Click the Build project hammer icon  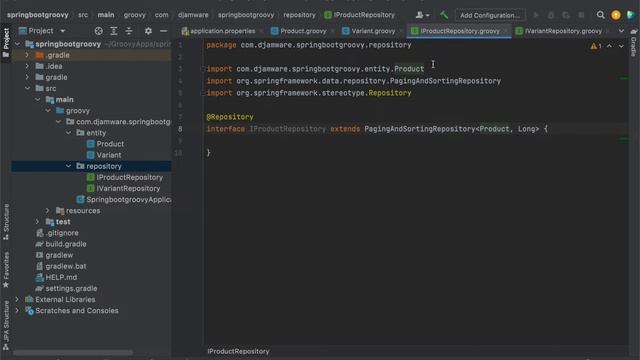[444, 15]
